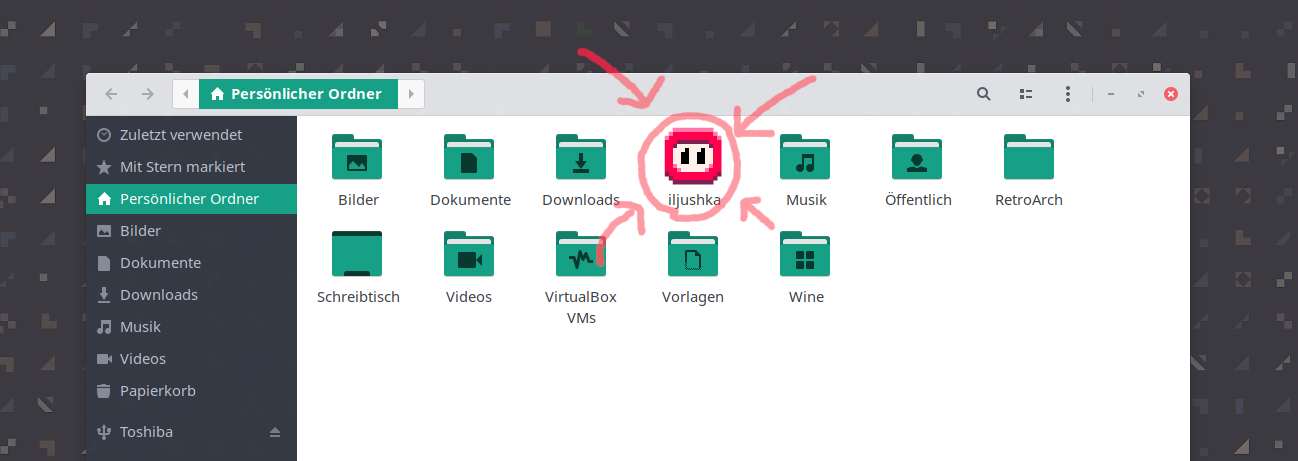This screenshot has height=461, width=1298.
Task: Open the Wine folder
Action: point(805,254)
